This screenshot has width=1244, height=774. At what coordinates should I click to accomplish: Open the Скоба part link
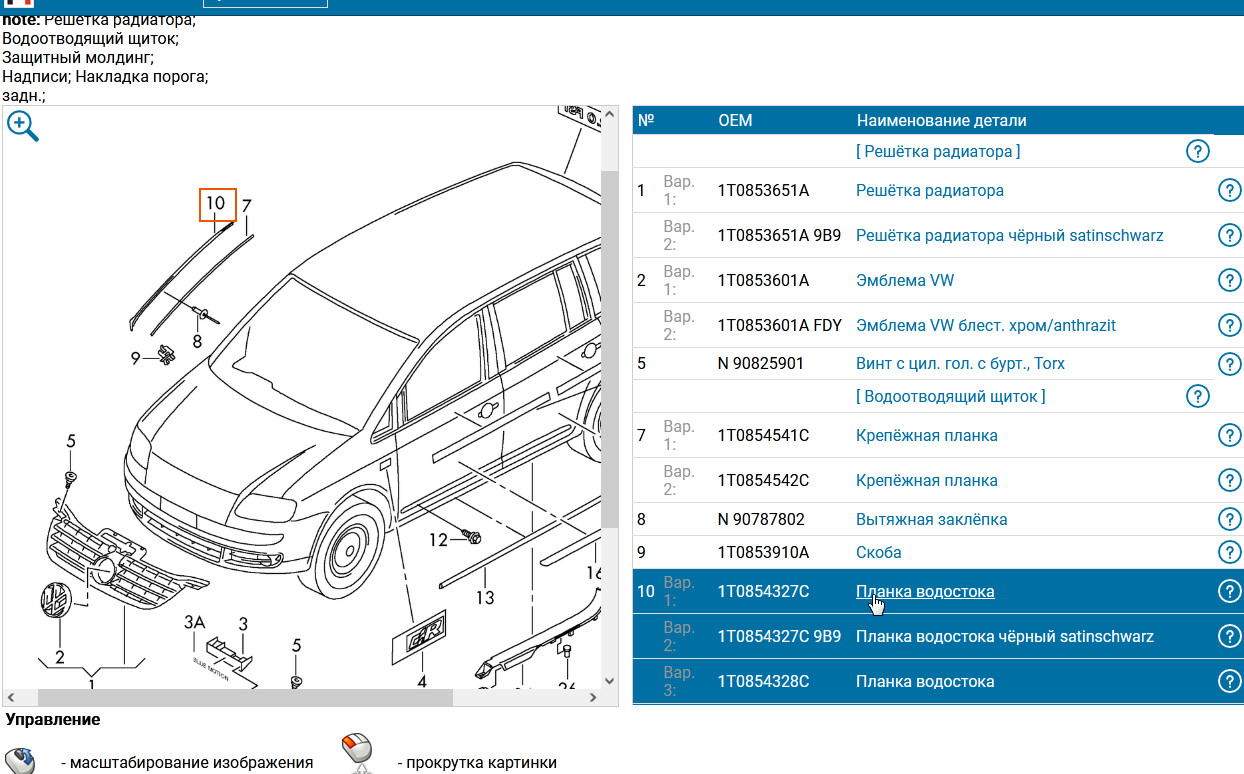879,552
